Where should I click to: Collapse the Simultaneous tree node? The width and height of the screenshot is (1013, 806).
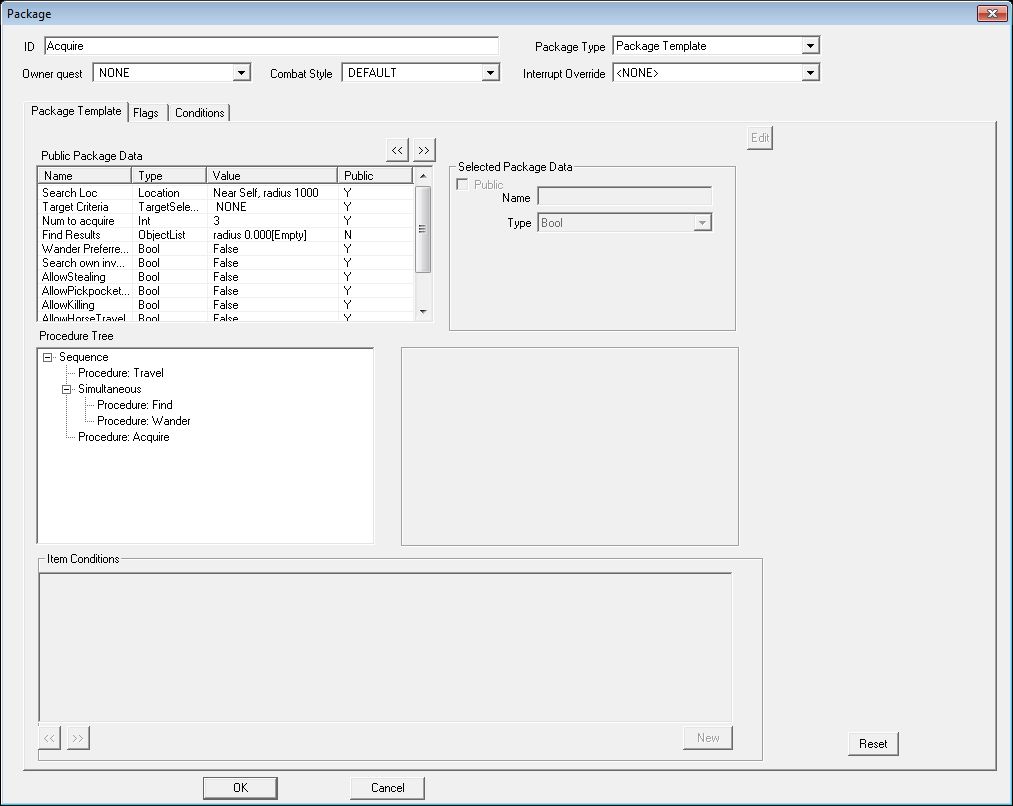67,389
